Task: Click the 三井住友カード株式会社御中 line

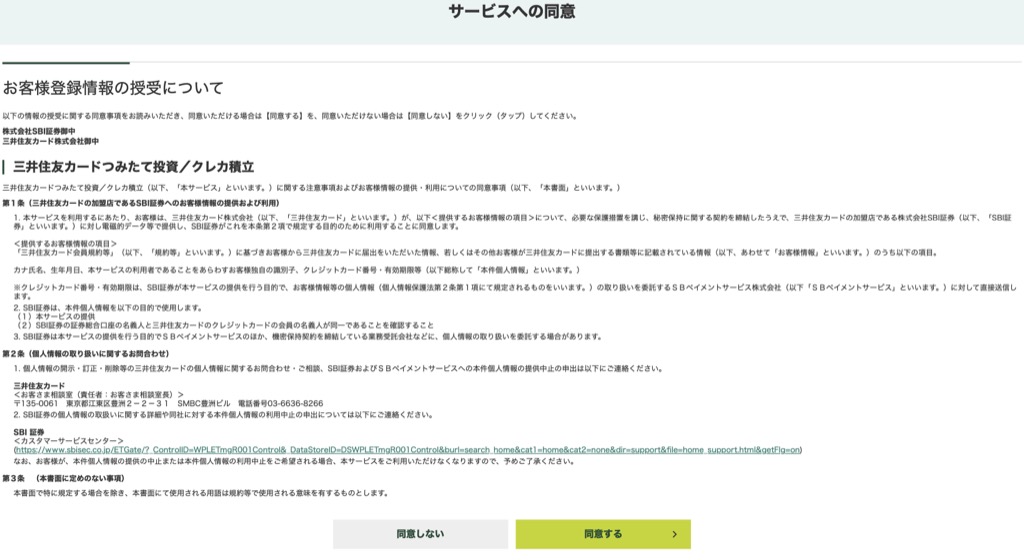Action: pos(50,141)
